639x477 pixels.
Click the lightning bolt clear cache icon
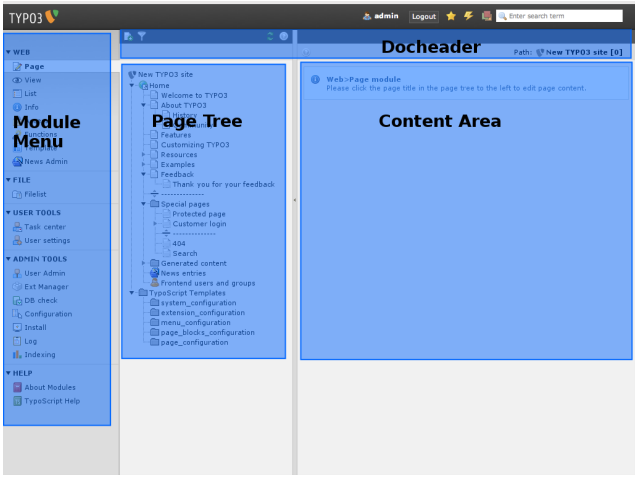pos(468,16)
